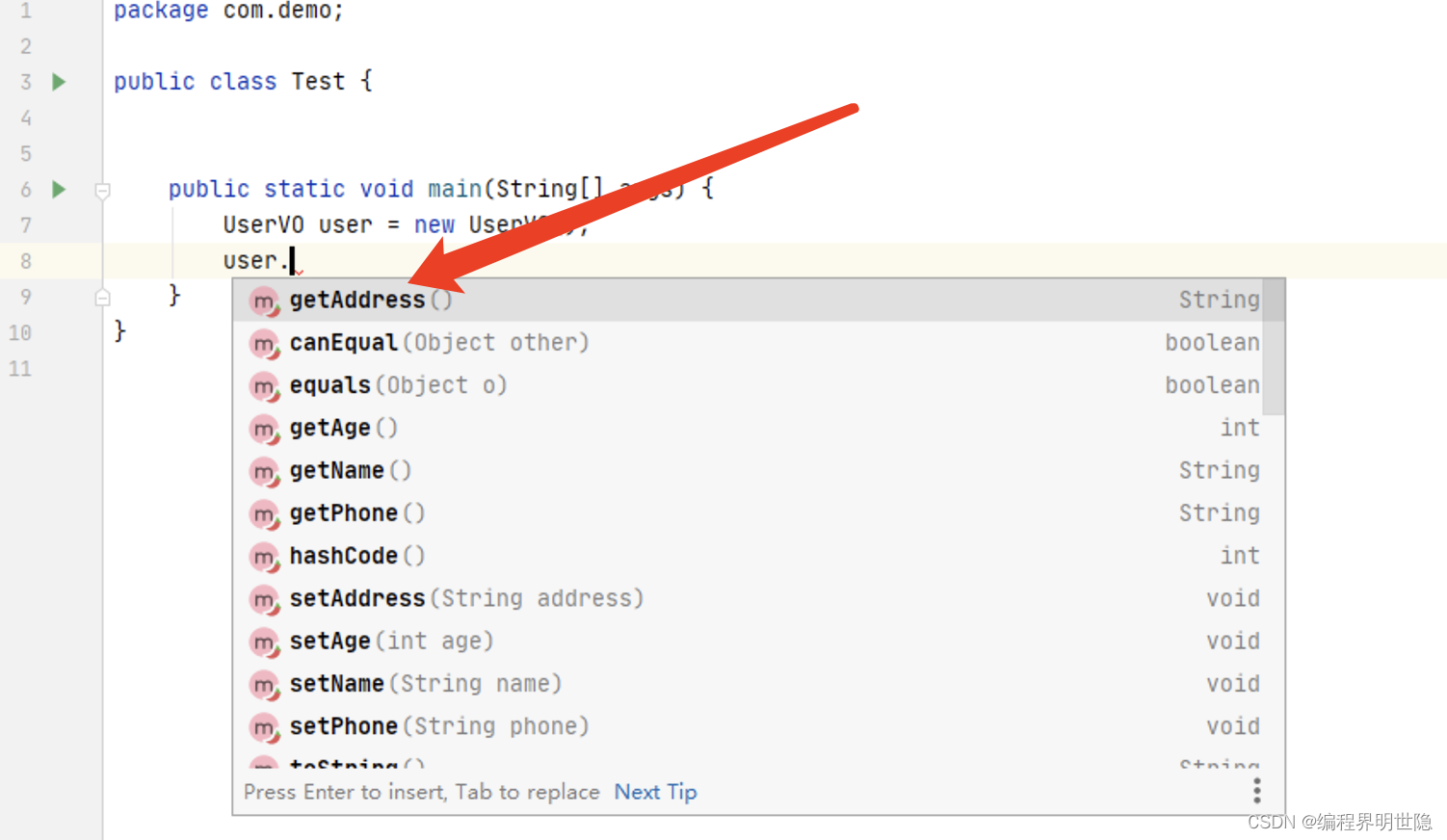Choose getAddress() completion suggestion
The image size is (1447, 840).
tap(750, 300)
